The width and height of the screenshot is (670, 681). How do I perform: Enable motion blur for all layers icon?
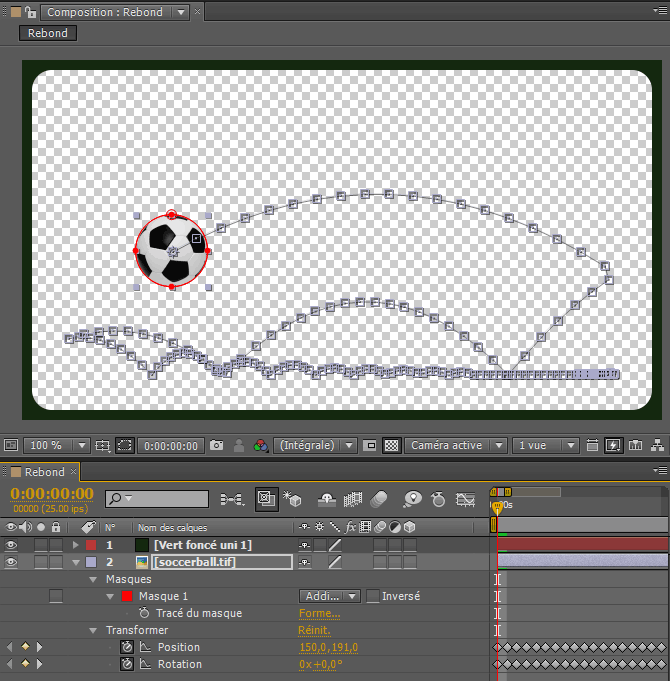(379, 499)
